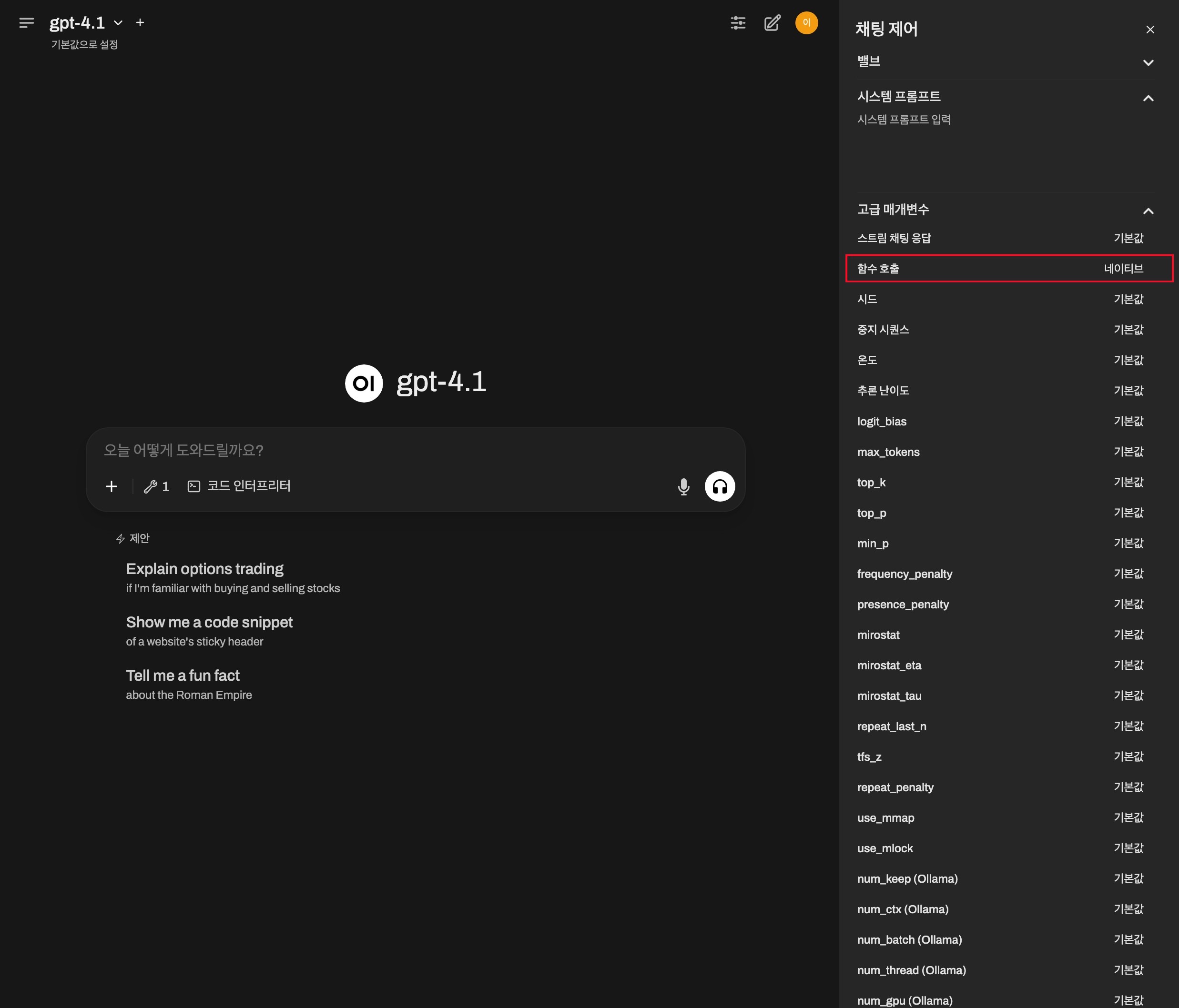Toggle 스트림 채팅 응답 value
Screen dimensions: 1179x1008
click(x=1128, y=238)
